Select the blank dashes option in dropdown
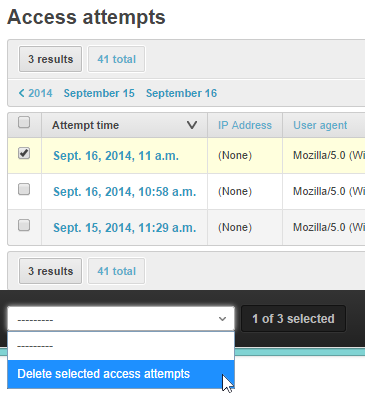This screenshot has width=365, height=404. click(121, 346)
